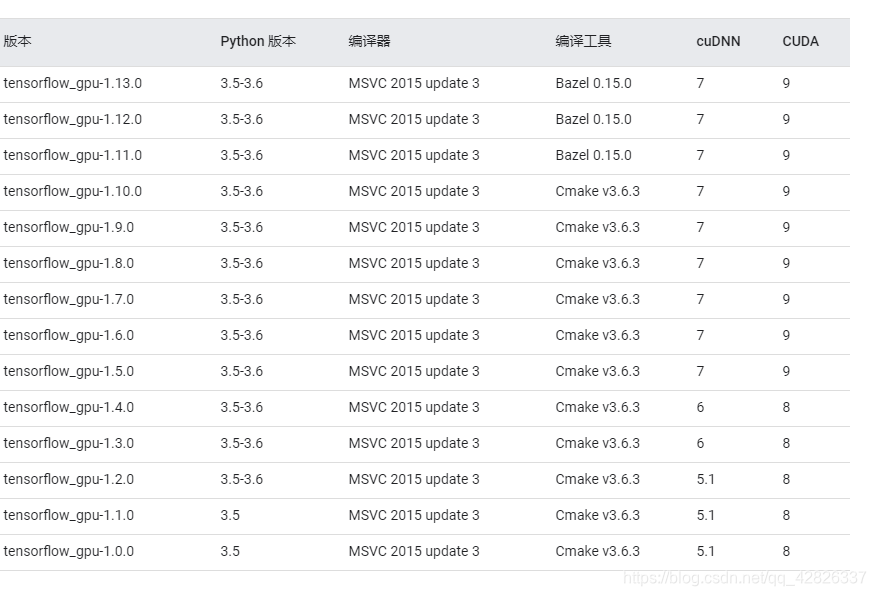
Task: Click CUDA value 9 in tensorflow_gpu-1.5.0 row
Action: click(x=786, y=371)
